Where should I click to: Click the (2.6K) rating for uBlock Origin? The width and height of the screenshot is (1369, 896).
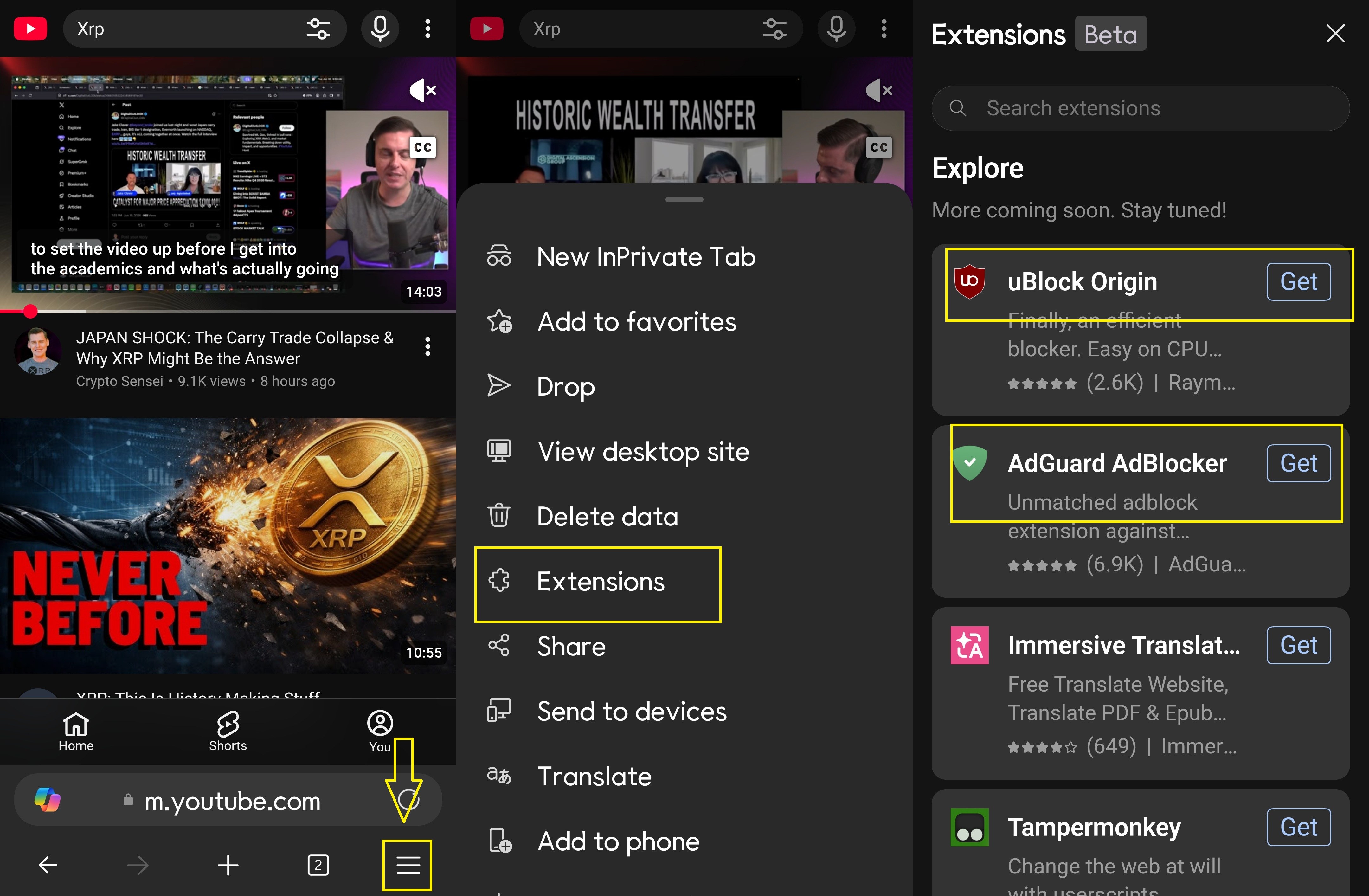coord(1115,382)
